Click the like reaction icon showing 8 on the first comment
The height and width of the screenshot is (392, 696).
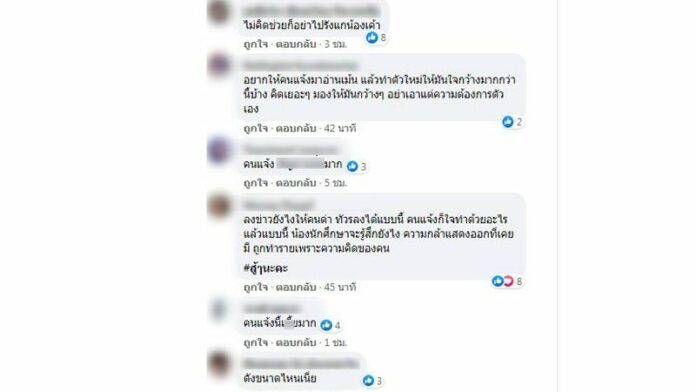[x=372, y=38]
